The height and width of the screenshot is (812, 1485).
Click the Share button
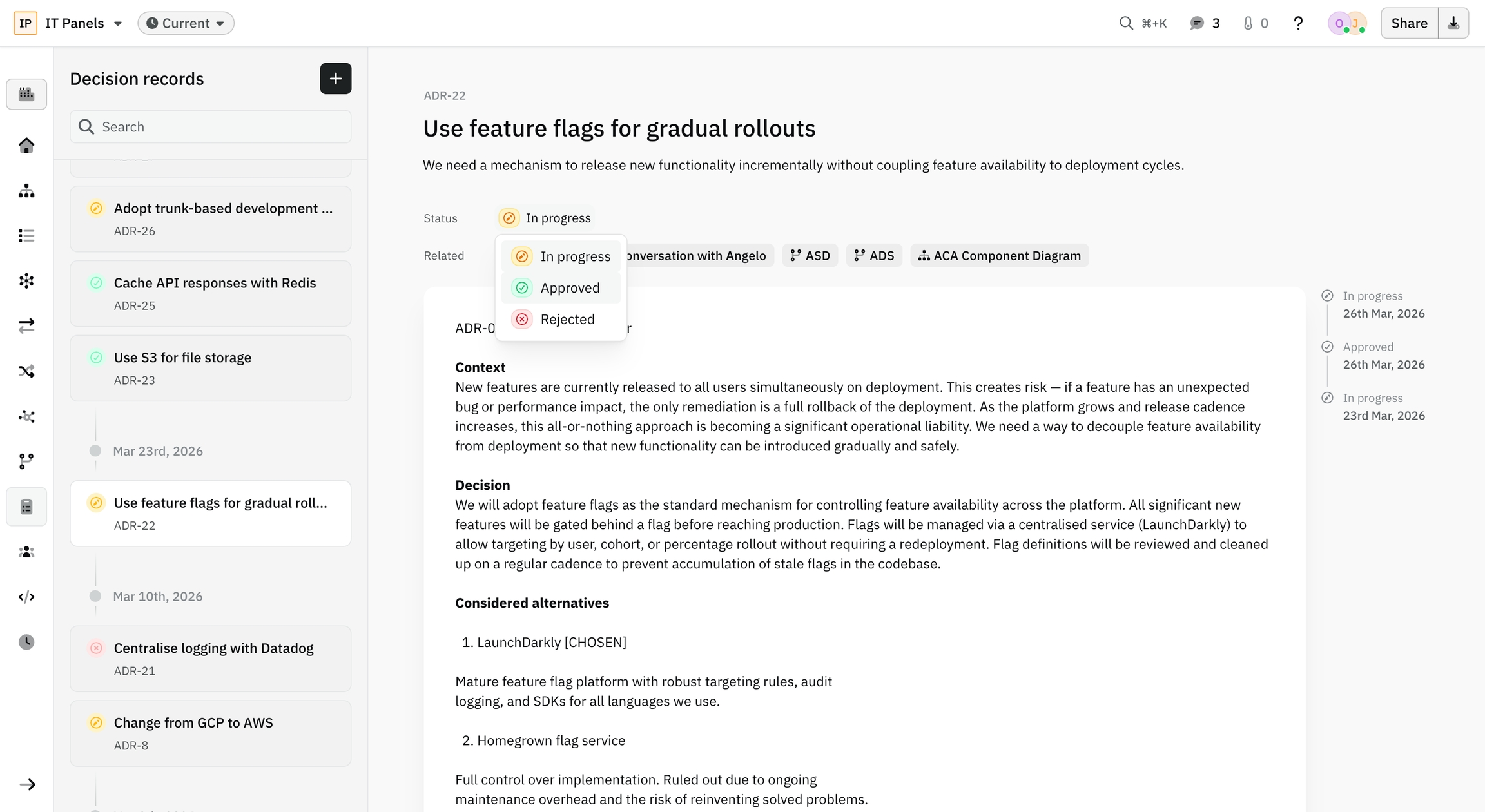[x=1409, y=23]
